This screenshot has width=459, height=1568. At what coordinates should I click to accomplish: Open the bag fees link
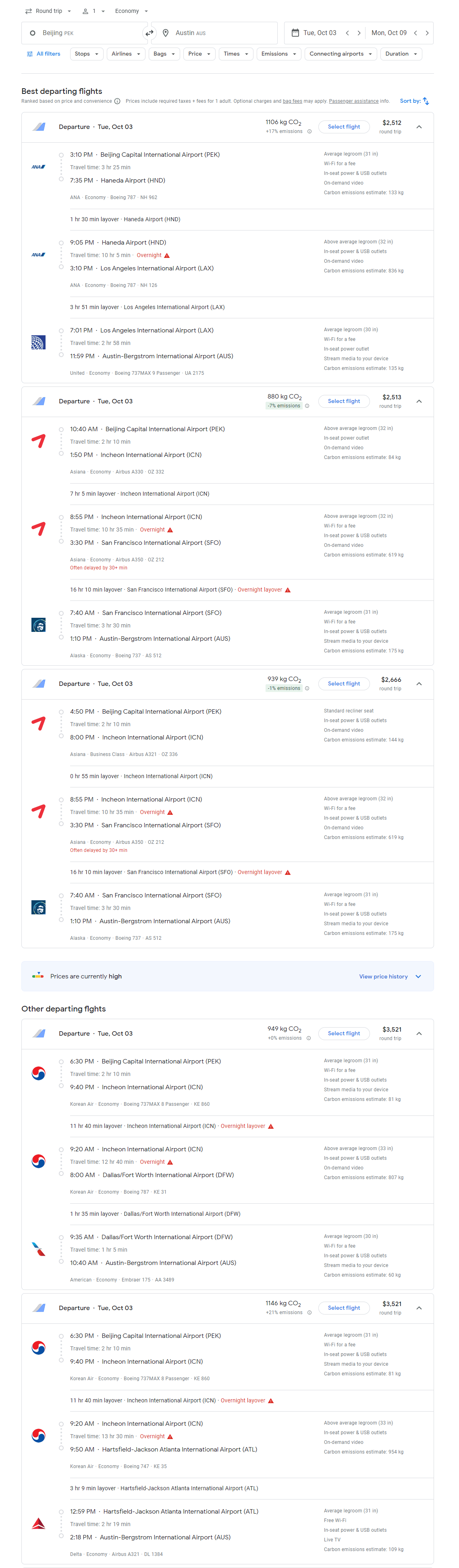(x=292, y=102)
